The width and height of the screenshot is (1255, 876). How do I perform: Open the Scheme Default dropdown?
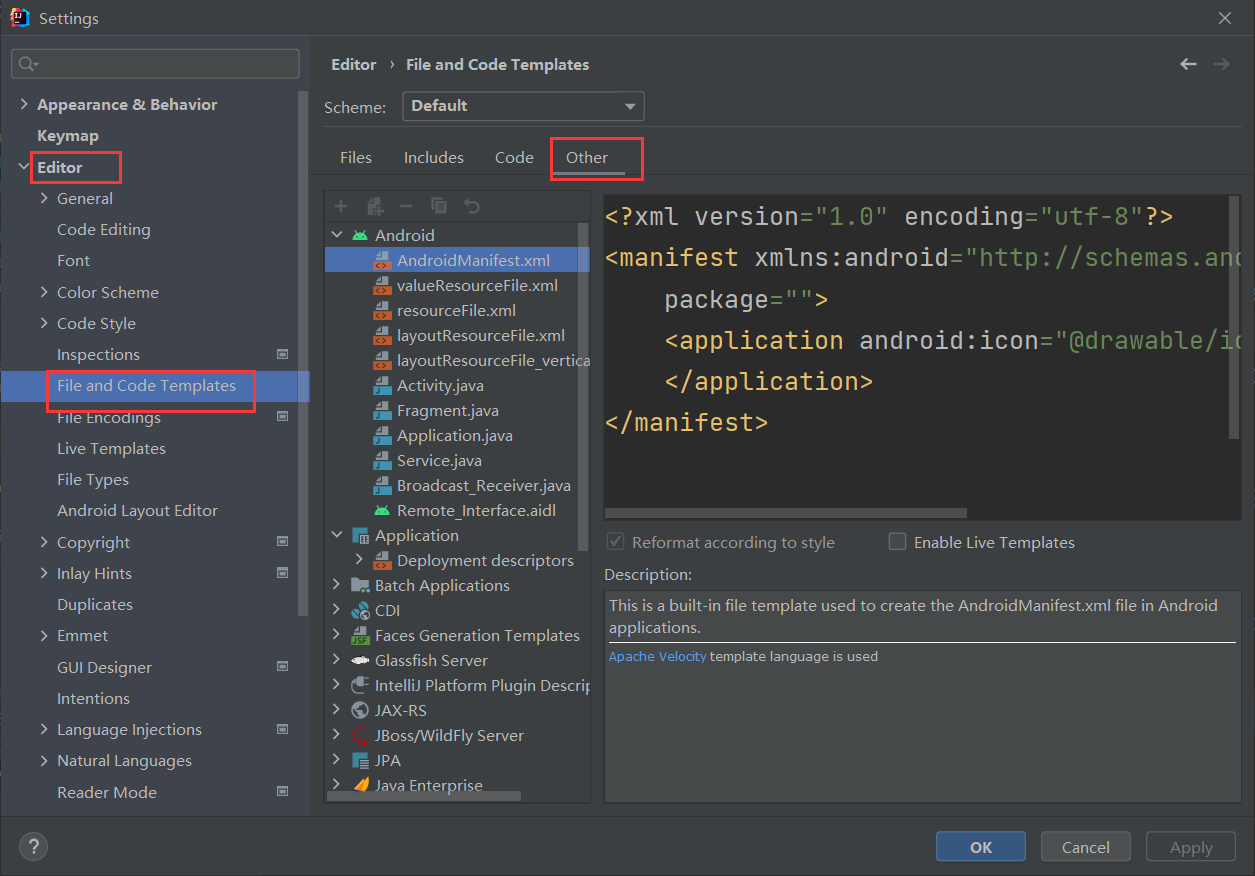coord(523,106)
